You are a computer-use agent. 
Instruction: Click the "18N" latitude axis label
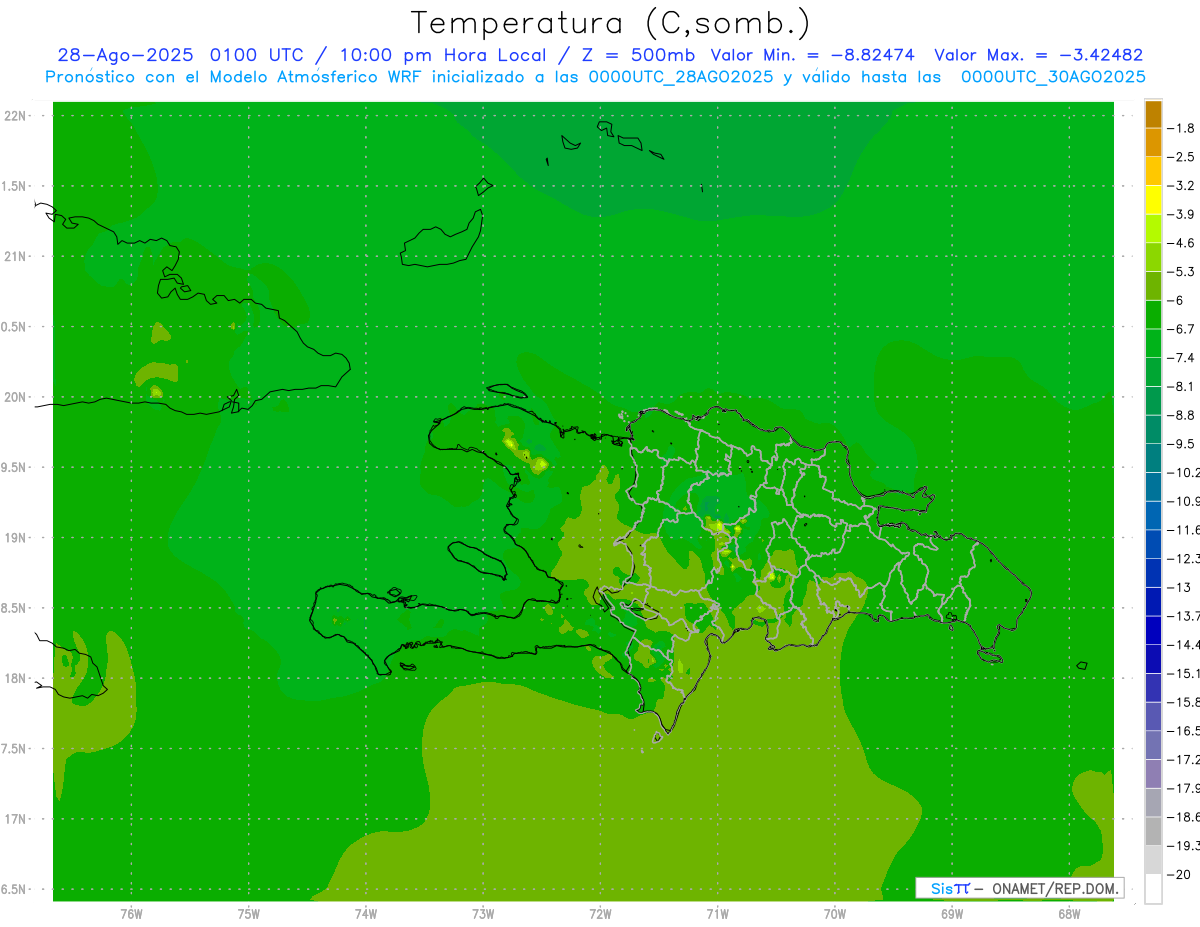coord(16,678)
